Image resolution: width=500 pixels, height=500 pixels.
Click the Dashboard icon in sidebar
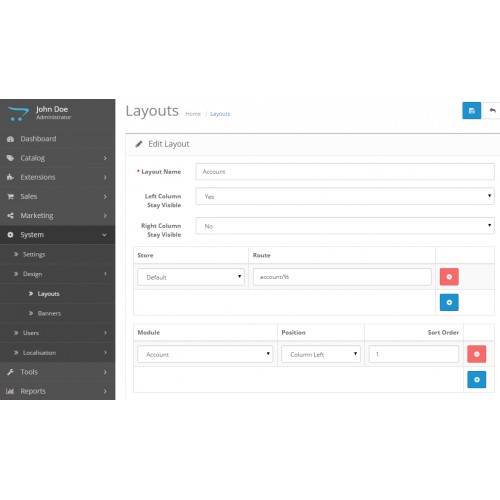pos(10,139)
